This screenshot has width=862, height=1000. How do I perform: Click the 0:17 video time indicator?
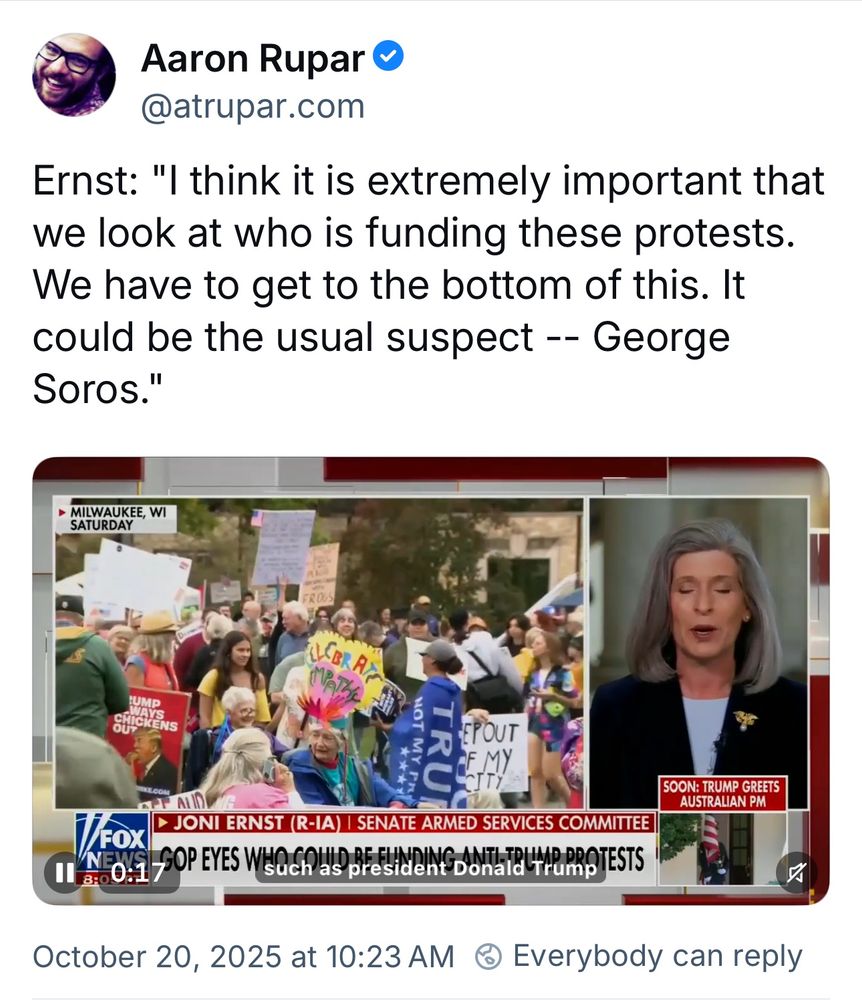coord(138,872)
